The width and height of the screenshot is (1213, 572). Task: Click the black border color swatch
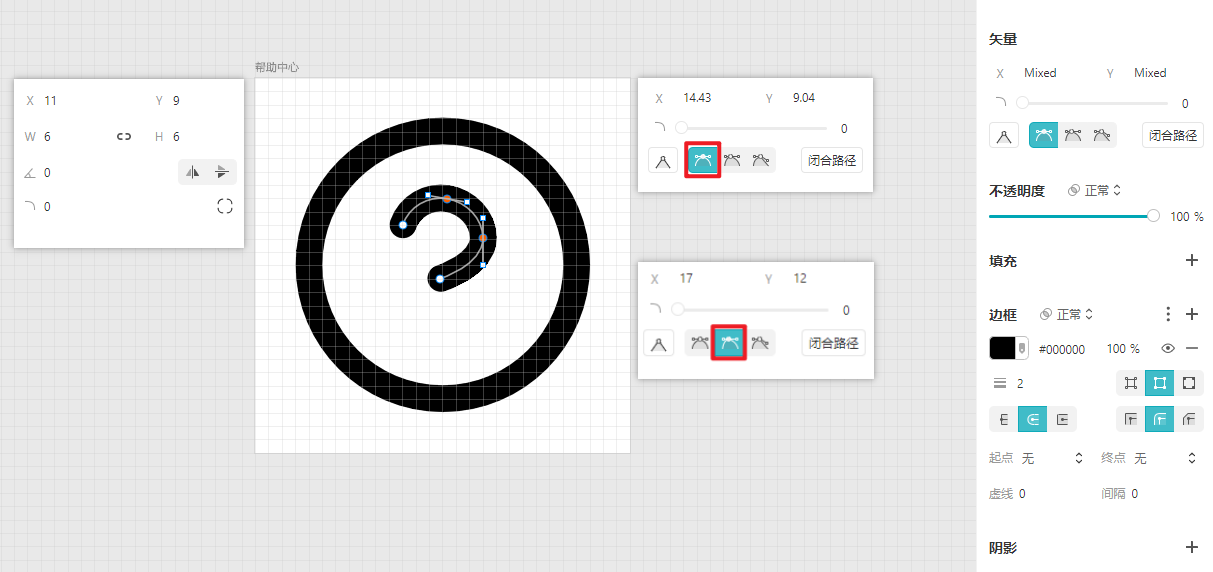click(x=1002, y=348)
